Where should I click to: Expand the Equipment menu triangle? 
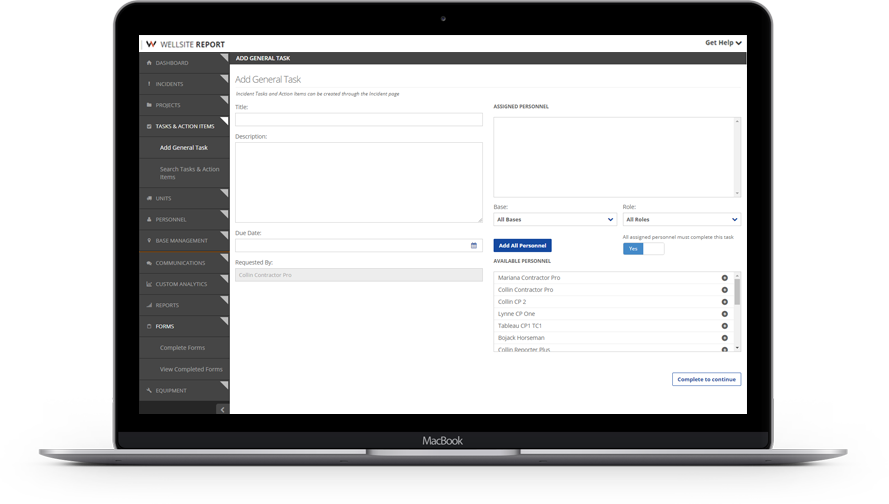coord(225,385)
